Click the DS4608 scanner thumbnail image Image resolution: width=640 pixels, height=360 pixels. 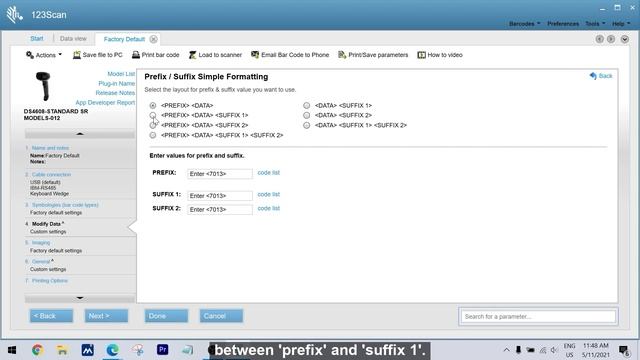click(43, 86)
